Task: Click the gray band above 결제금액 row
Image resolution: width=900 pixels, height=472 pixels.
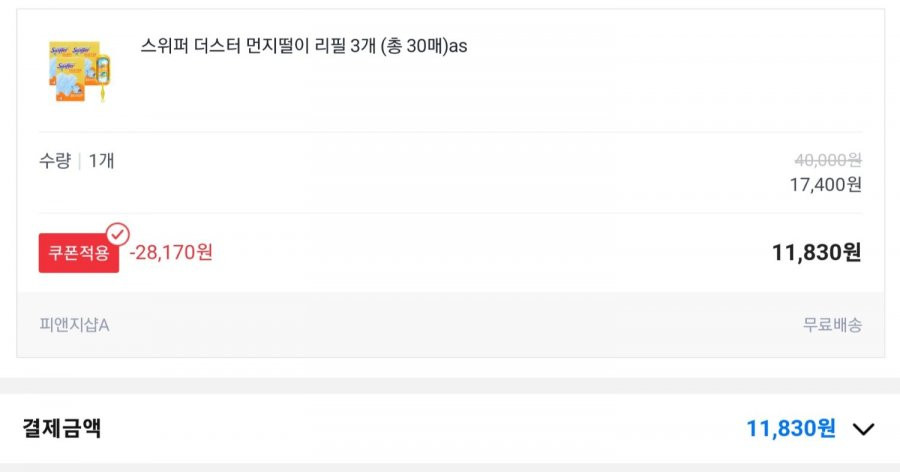Action: [450, 386]
